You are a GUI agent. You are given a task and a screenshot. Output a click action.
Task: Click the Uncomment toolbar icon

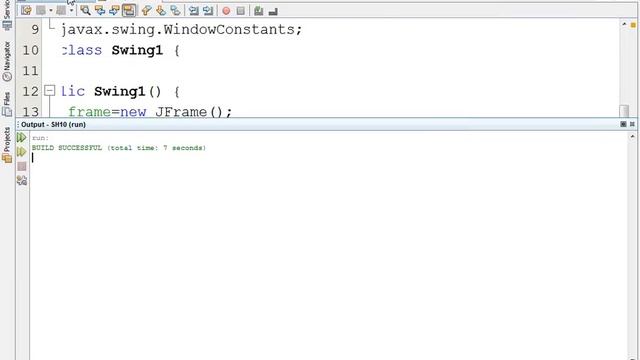[x=273, y=11]
